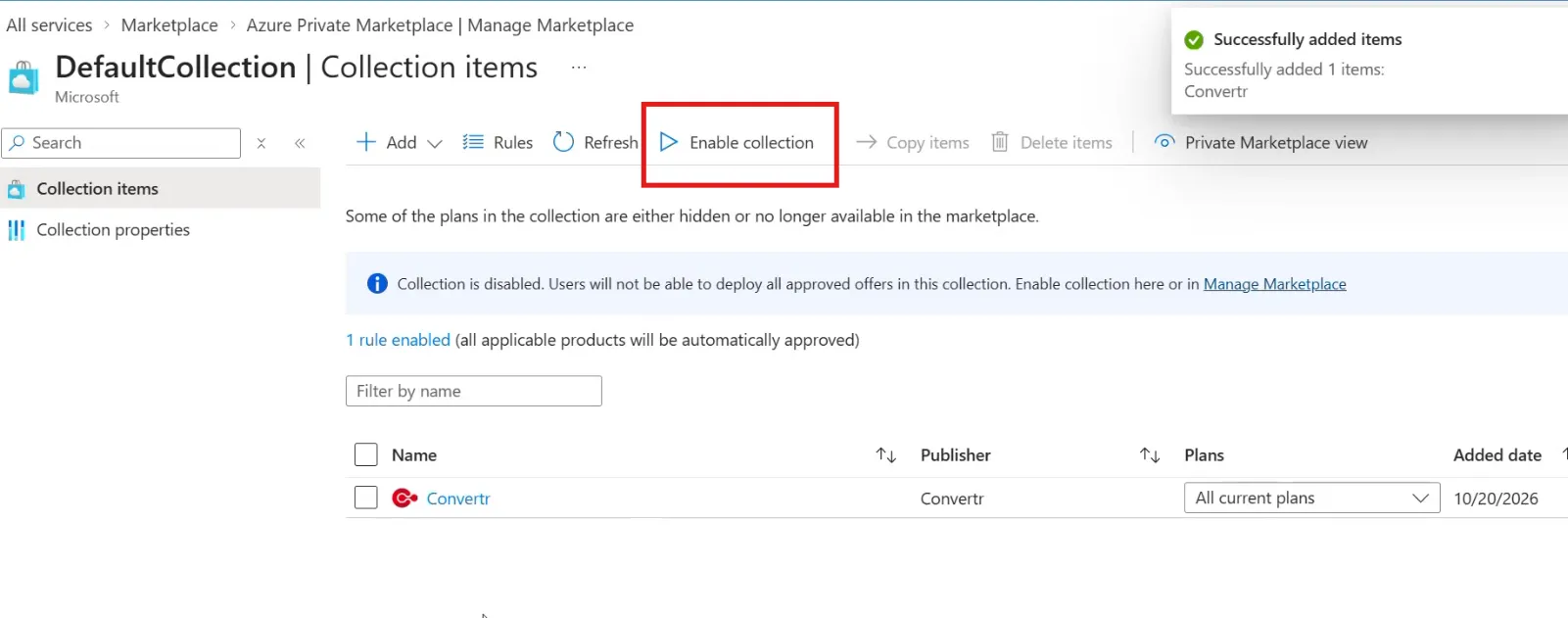
Task: Focus the sidebar Search field
Action: pos(121,143)
